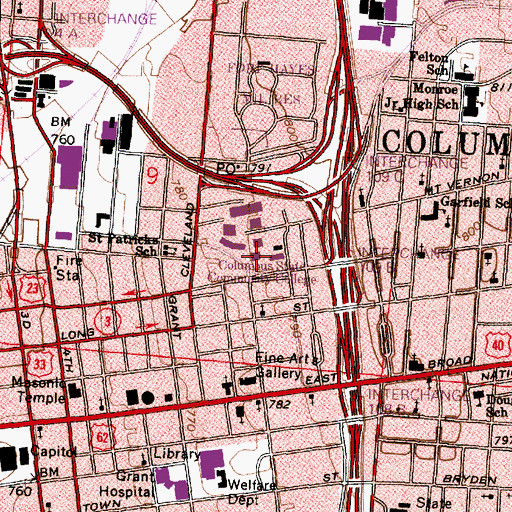
Task: Click the US 40 highway shield
Action: tap(498, 346)
